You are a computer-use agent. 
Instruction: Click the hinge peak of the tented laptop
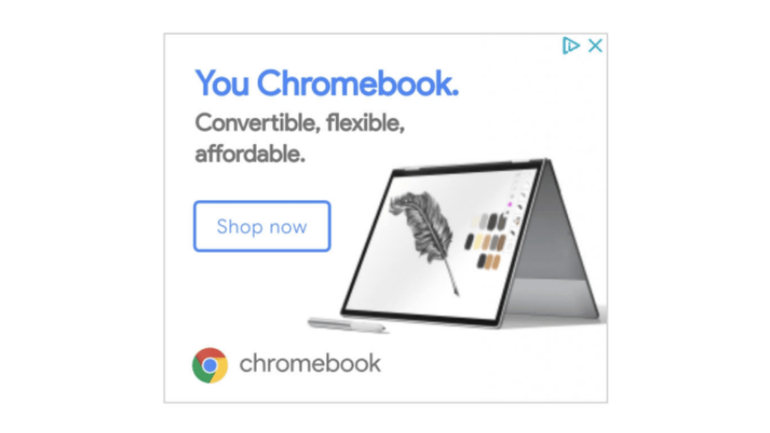click(x=545, y=161)
